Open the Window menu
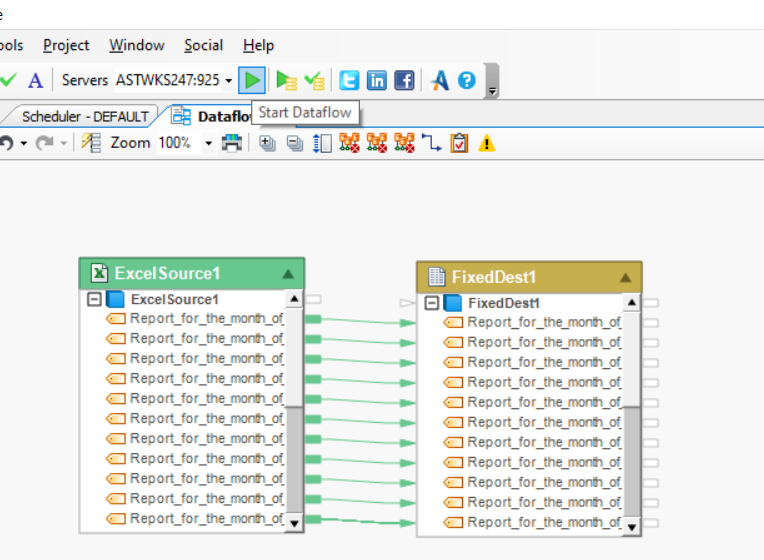 click(136, 45)
